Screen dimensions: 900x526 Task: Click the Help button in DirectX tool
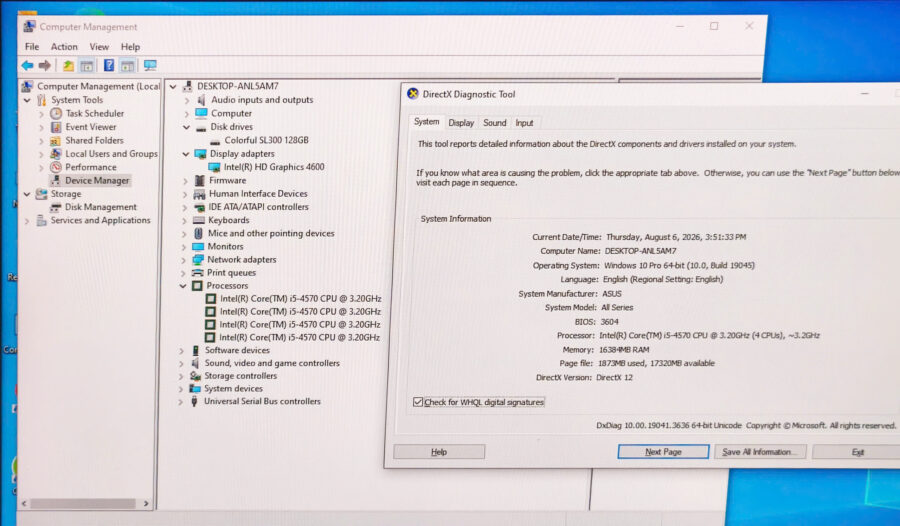[439, 452]
